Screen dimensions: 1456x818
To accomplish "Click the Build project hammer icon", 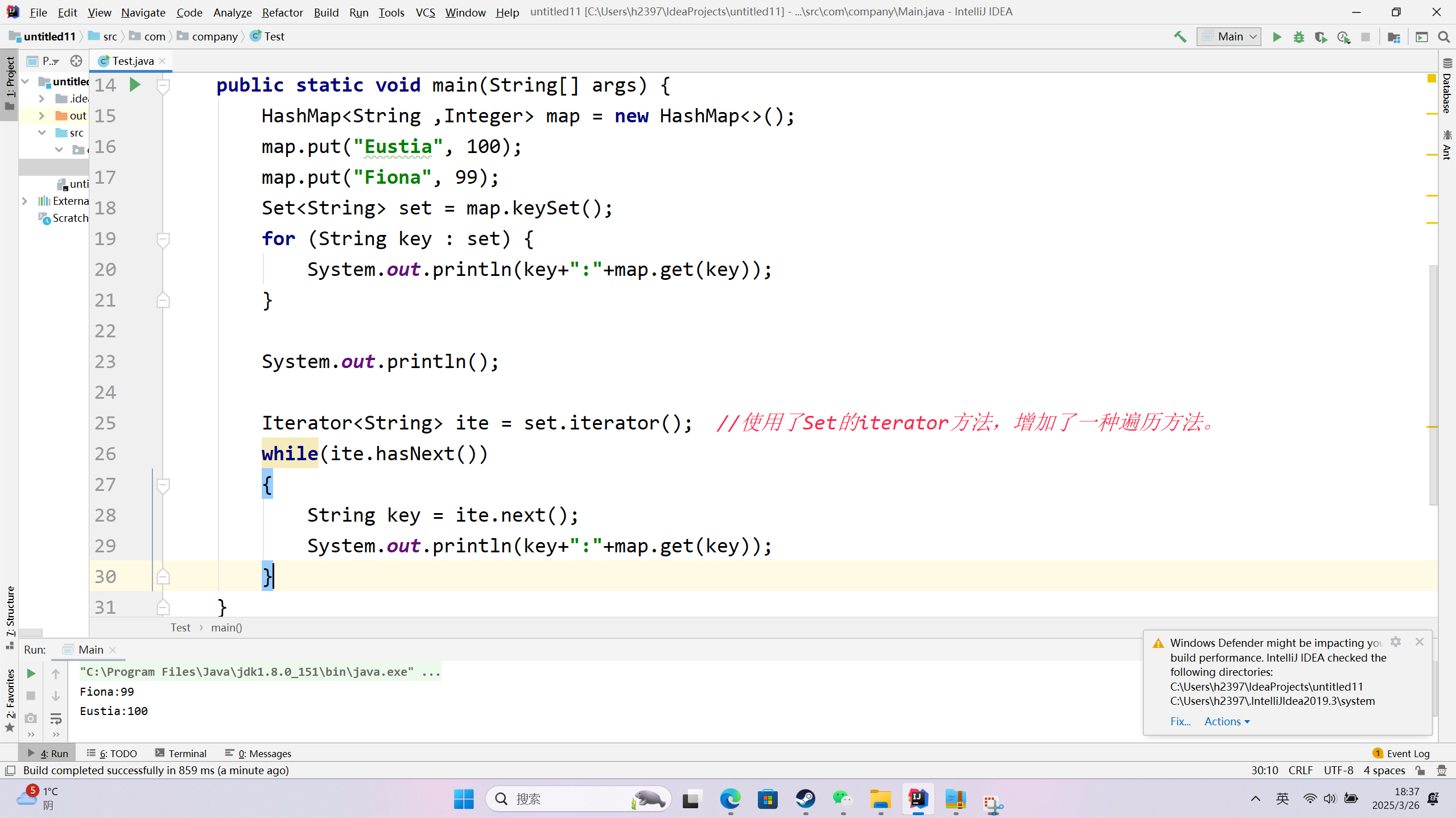I will (x=1180, y=37).
